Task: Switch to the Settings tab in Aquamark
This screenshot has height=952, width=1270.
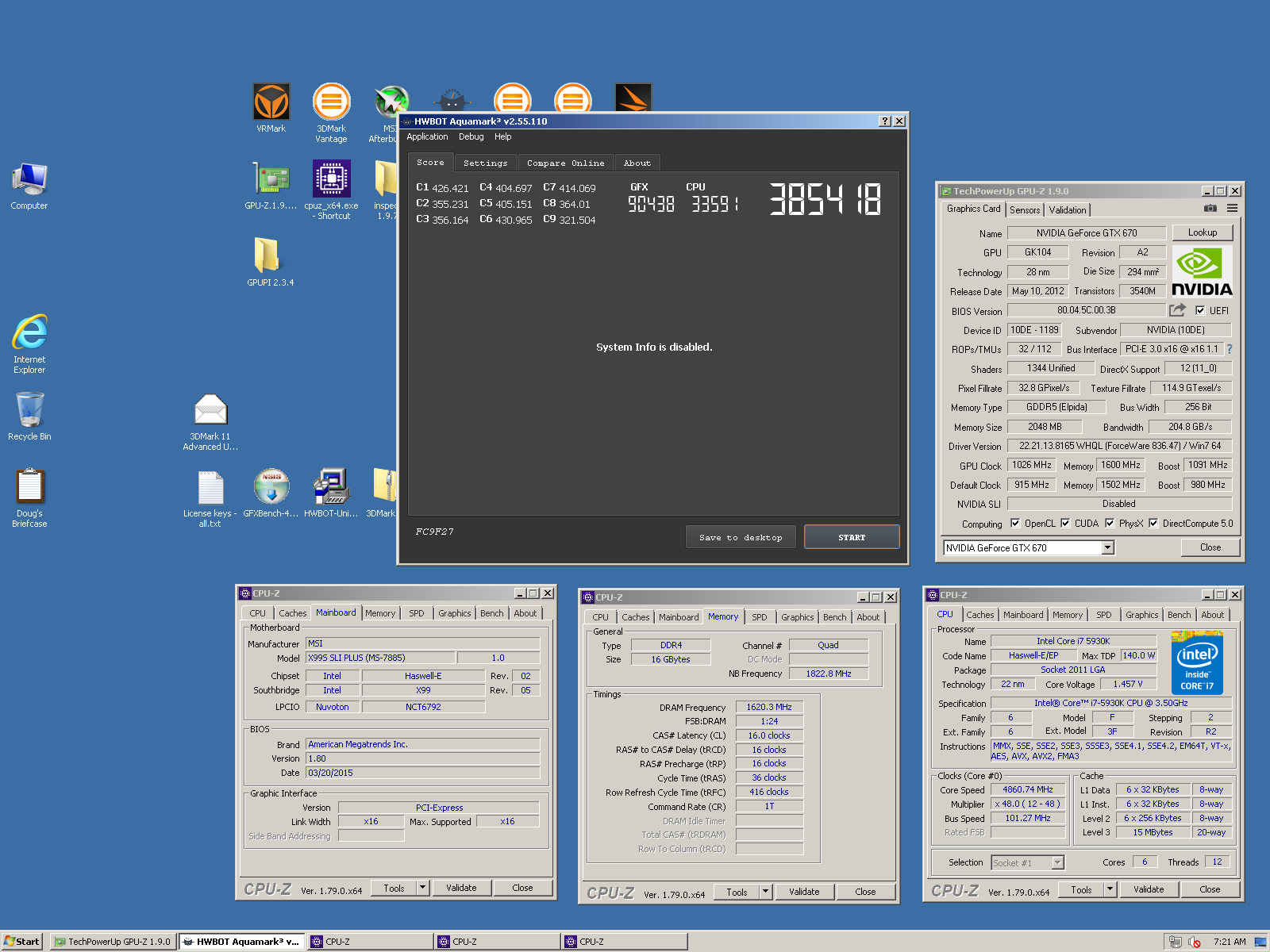Action: click(485, 163)
